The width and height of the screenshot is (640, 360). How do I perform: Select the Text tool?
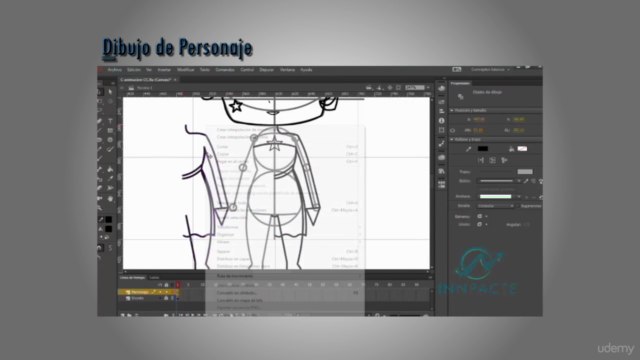[x=110, y=121]
